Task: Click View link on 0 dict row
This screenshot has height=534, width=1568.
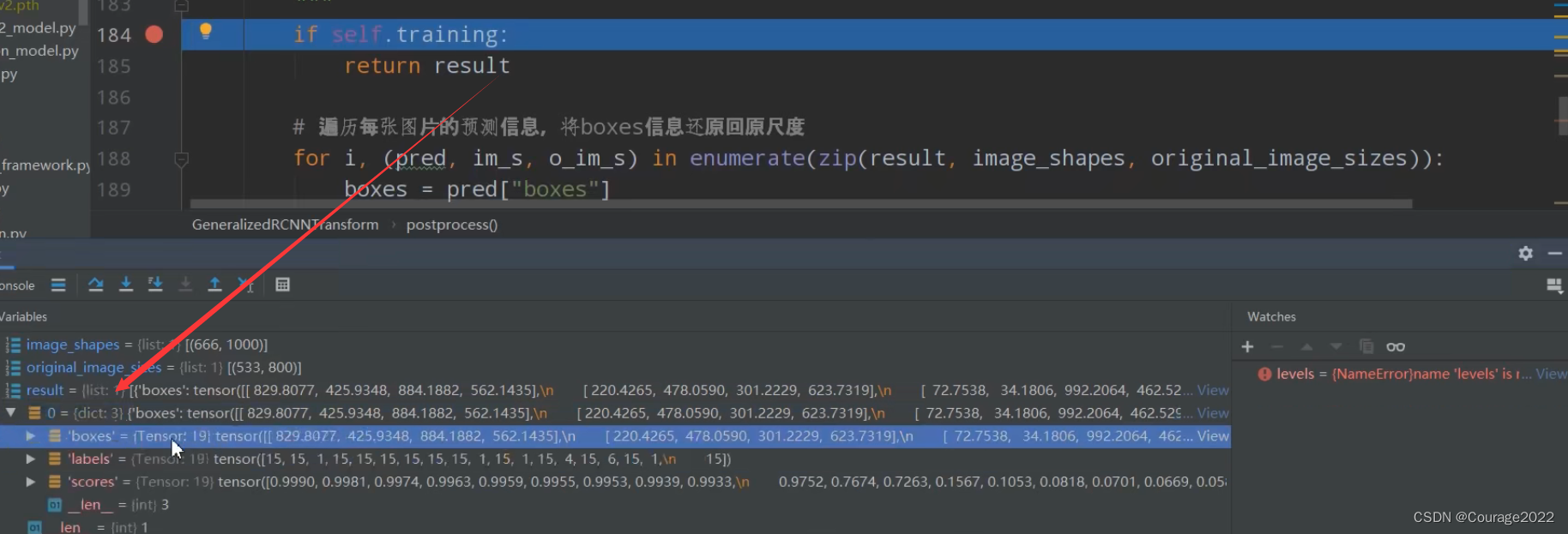Action: (1213, 413)
